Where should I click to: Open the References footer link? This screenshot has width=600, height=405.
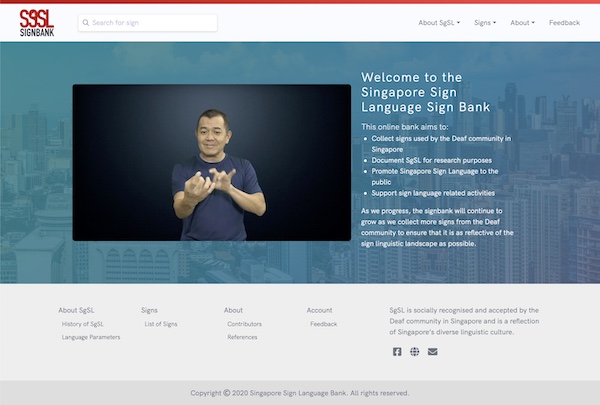(x=242, y=337)
